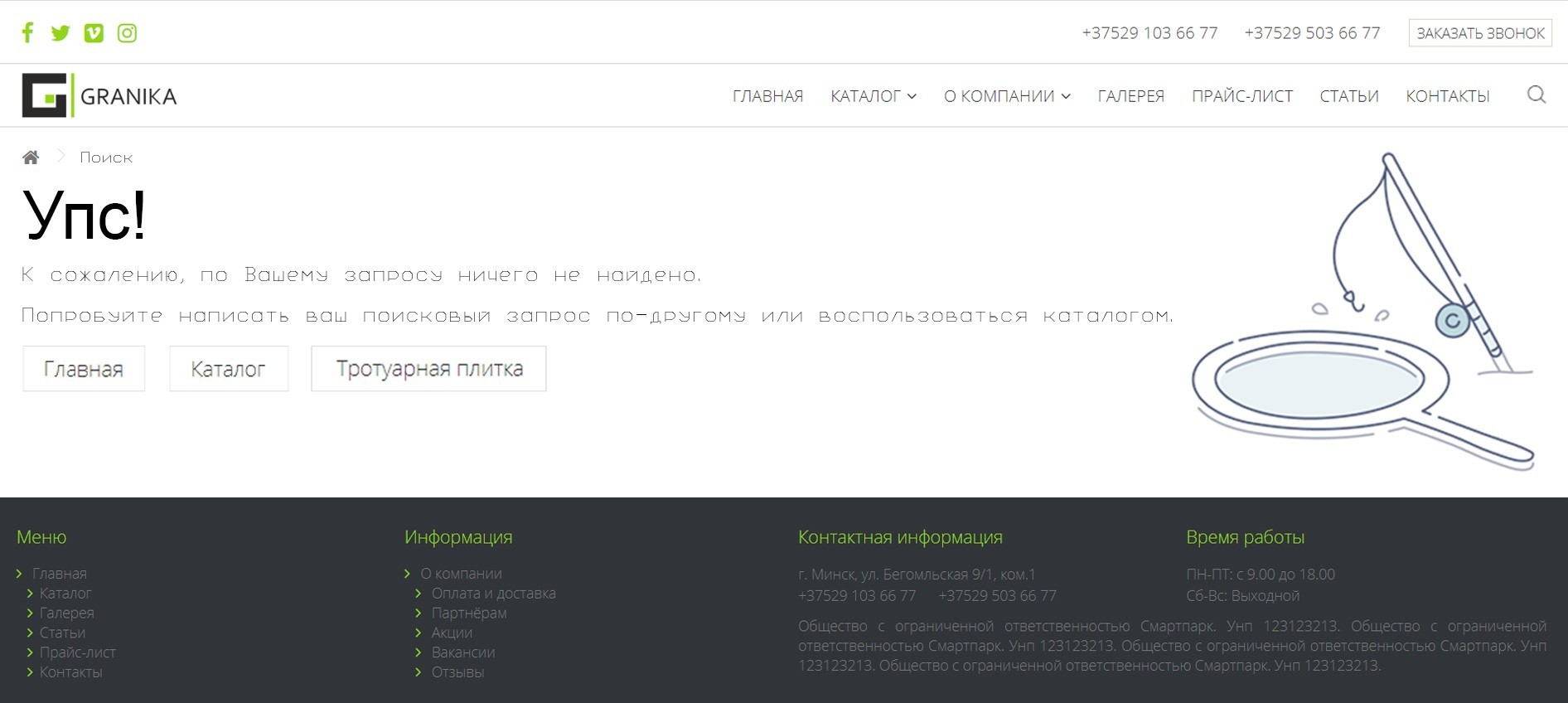The height and width of the screenshot is (703, 1568).
Task: Open the ПРАЙС-ЛИСТ menu item
Action: click(x=1241, y=96)
